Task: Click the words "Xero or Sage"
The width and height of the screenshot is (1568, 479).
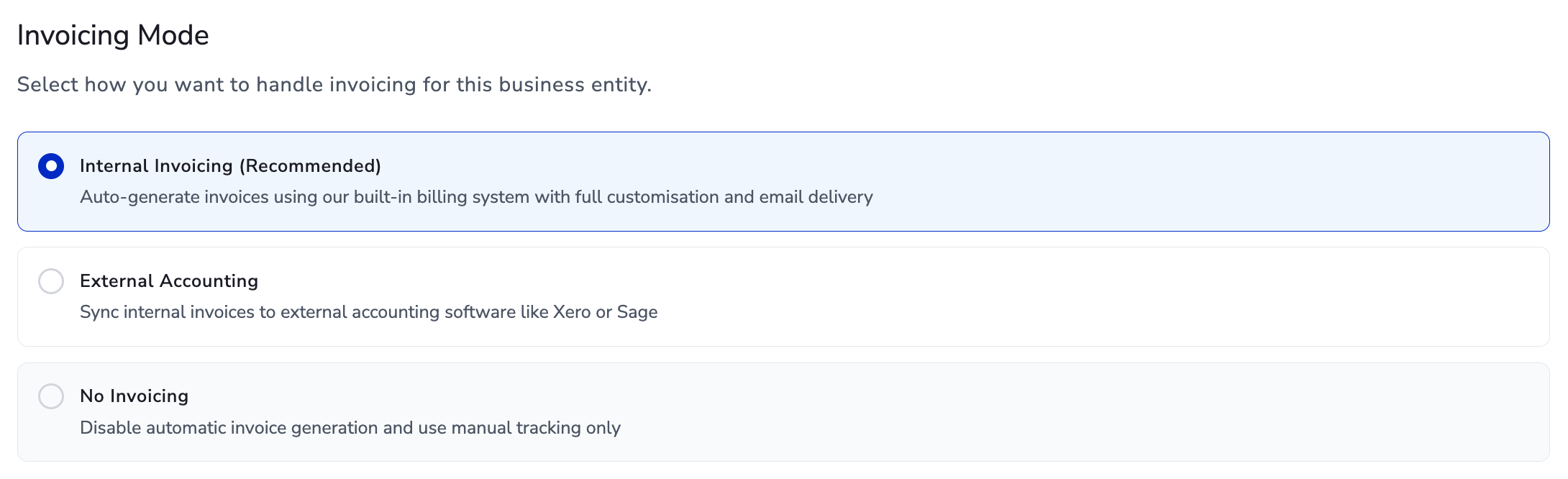Action: click(x=605, y=312)
